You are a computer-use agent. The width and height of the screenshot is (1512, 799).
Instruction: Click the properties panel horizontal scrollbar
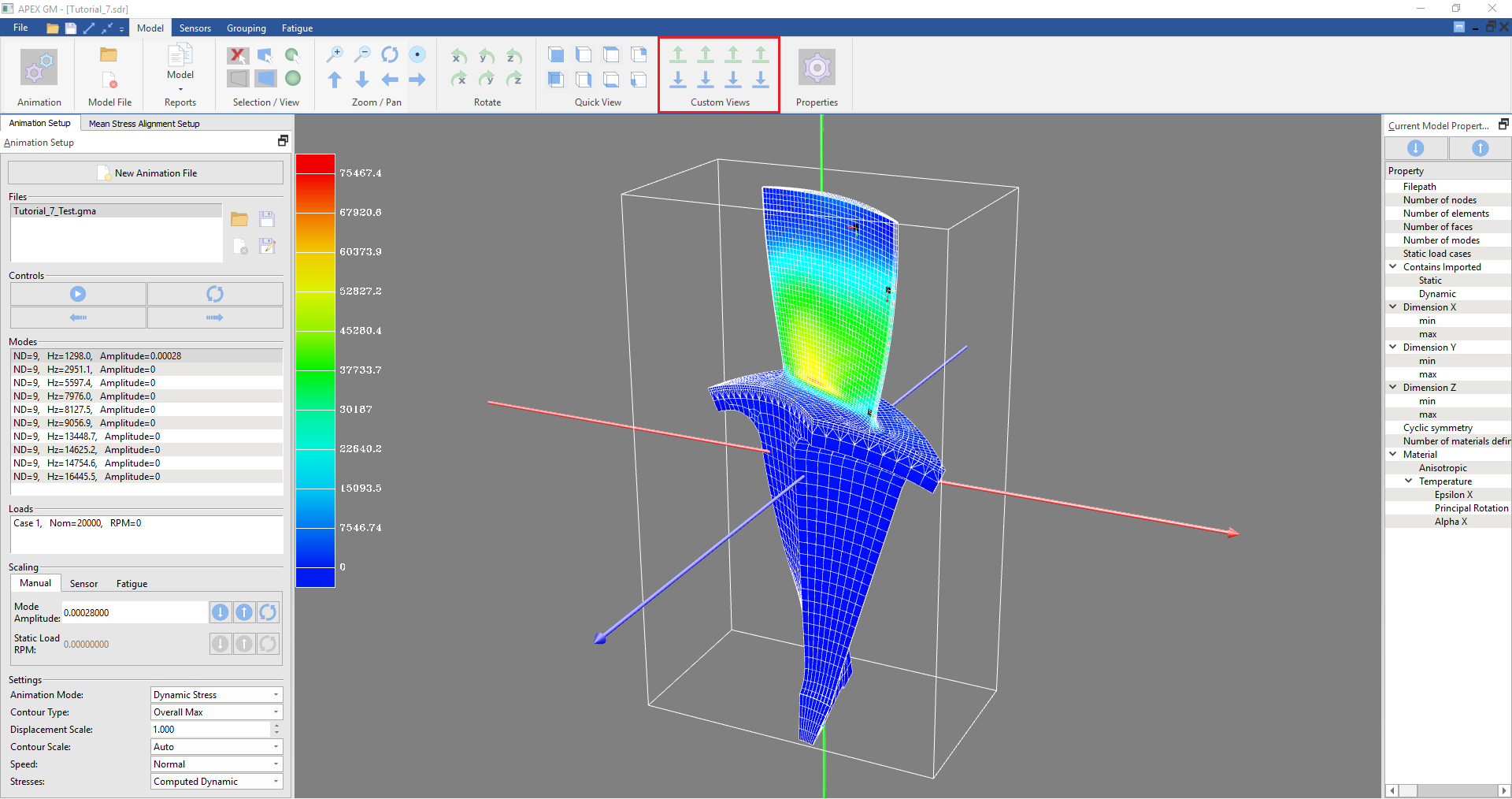1447,790
